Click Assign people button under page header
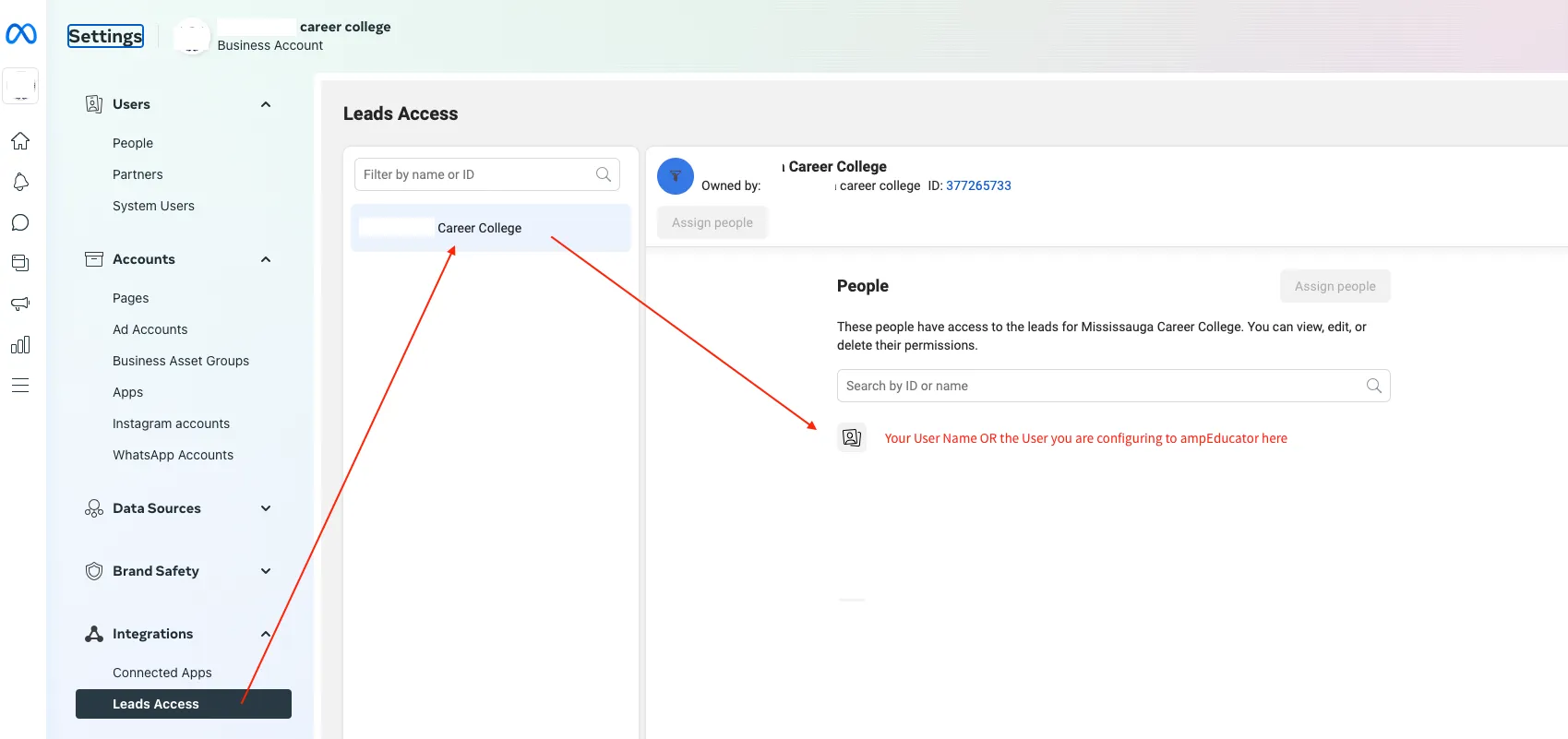 tap(712, 222)
